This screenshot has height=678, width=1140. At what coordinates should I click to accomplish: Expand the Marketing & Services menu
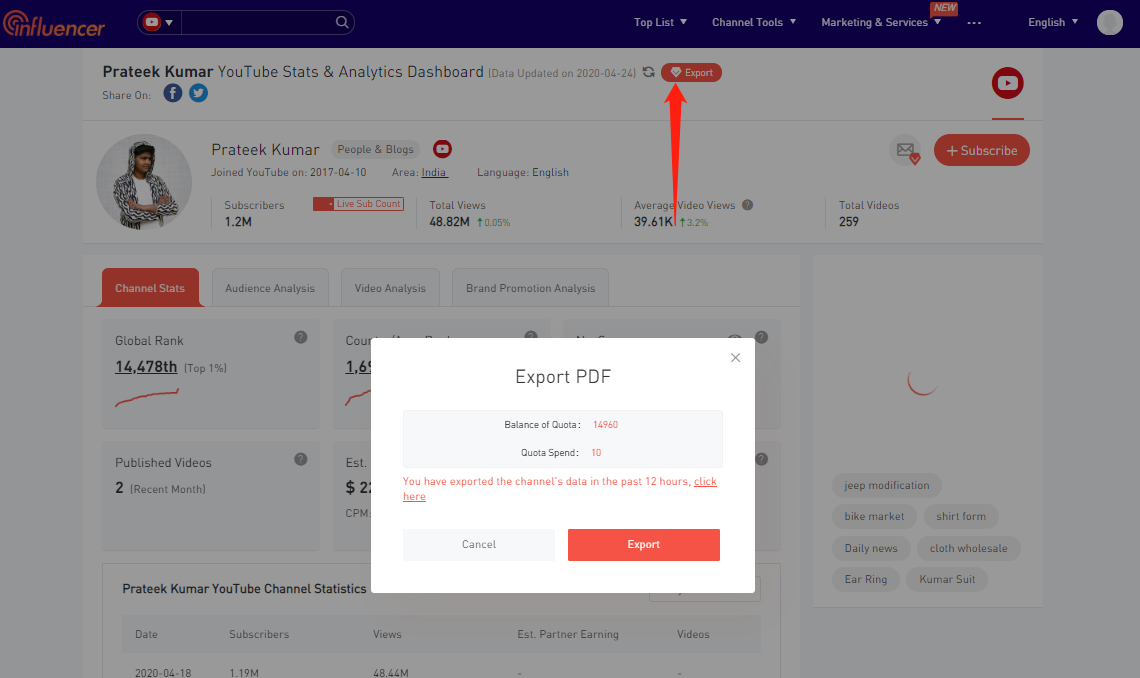pyautogui.click(x=881, y=23)
